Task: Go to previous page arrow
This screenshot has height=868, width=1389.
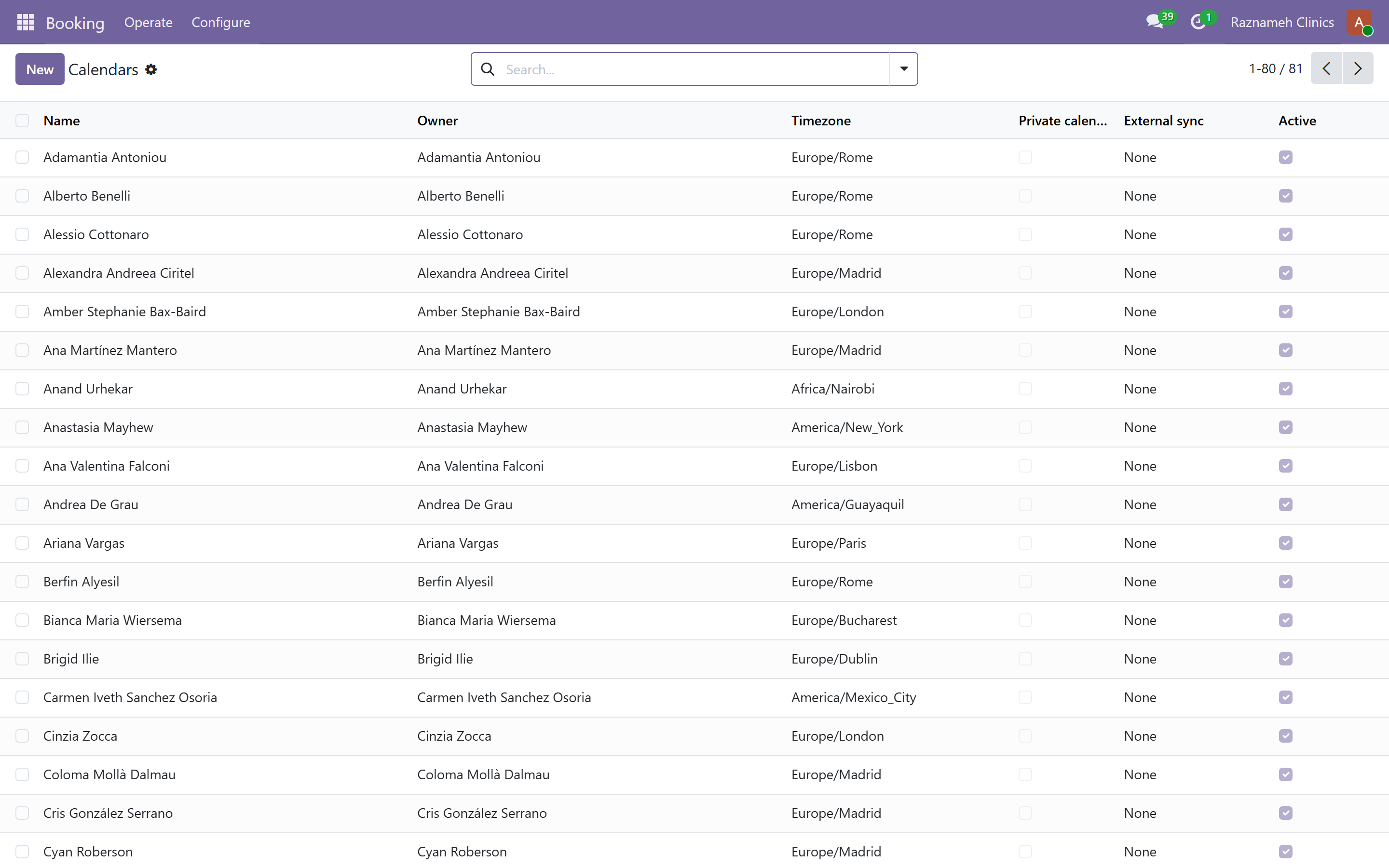Action: click(1326, 69)
